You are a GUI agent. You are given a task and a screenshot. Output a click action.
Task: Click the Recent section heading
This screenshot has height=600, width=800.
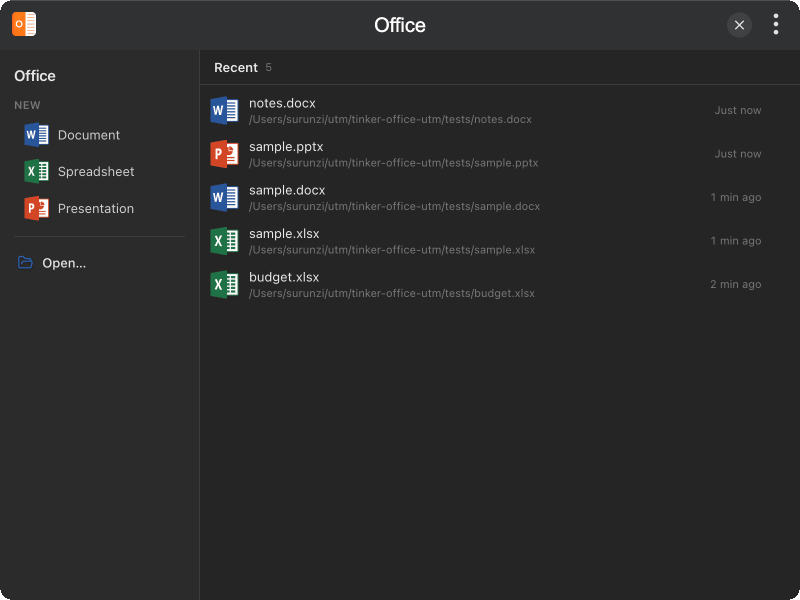coord(236,67)
